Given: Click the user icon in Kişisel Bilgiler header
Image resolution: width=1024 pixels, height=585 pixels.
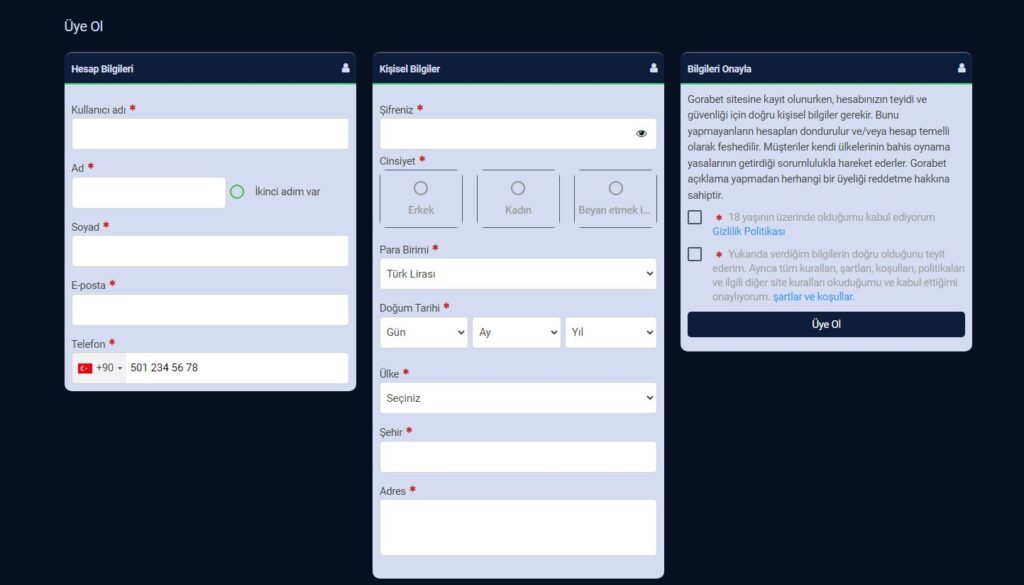Looking at the screenshot, I should coord(654,68).
